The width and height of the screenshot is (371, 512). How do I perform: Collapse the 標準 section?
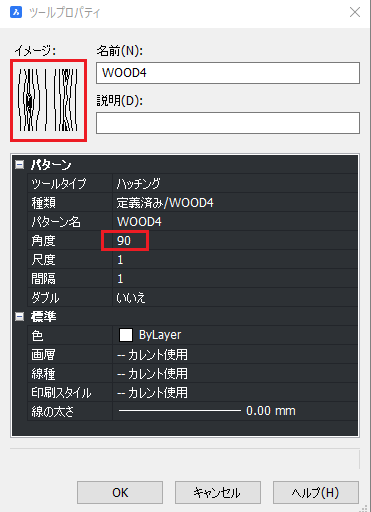point(20,316)
